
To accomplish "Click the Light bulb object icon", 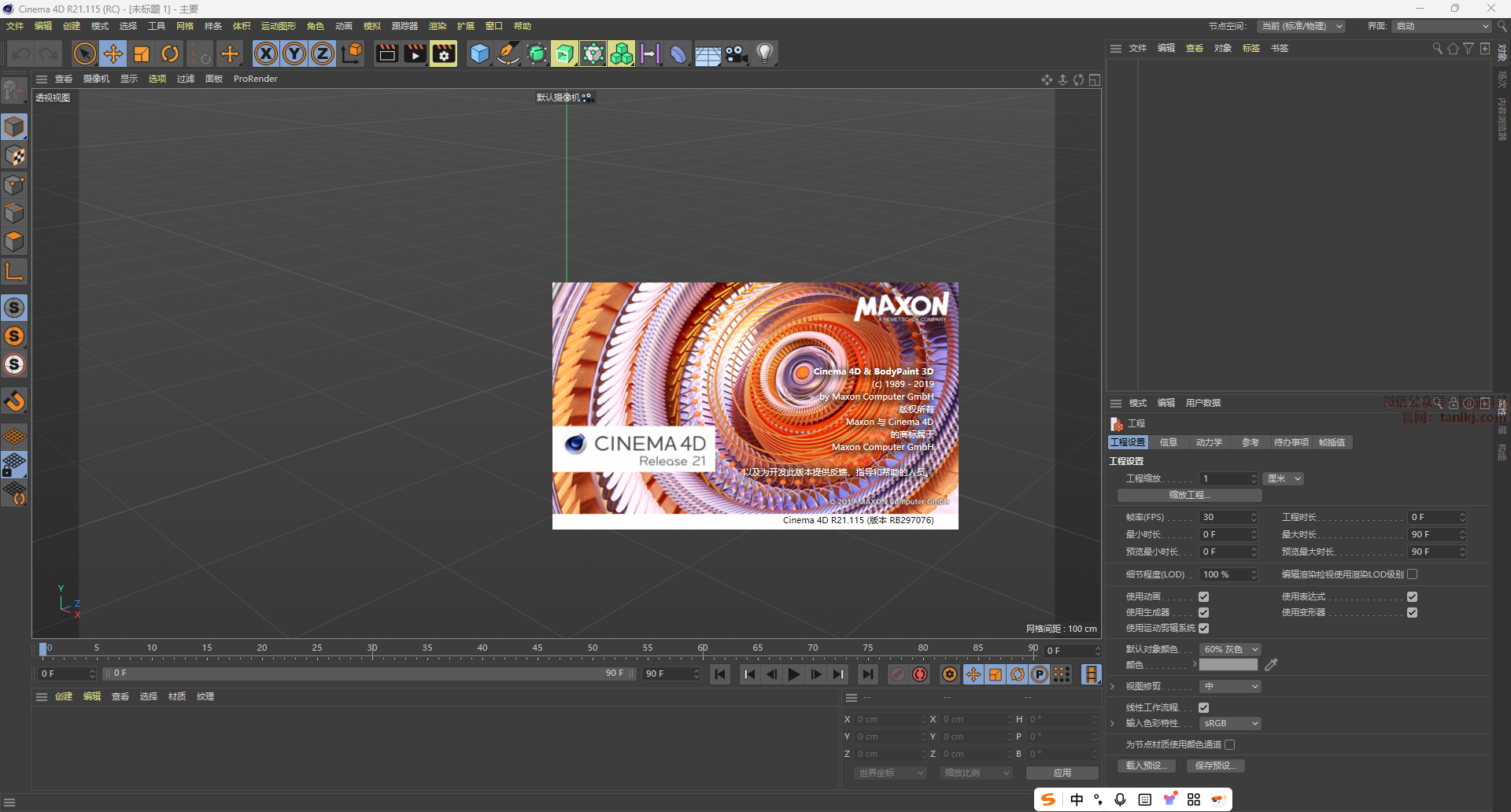I will coord(765,54).
